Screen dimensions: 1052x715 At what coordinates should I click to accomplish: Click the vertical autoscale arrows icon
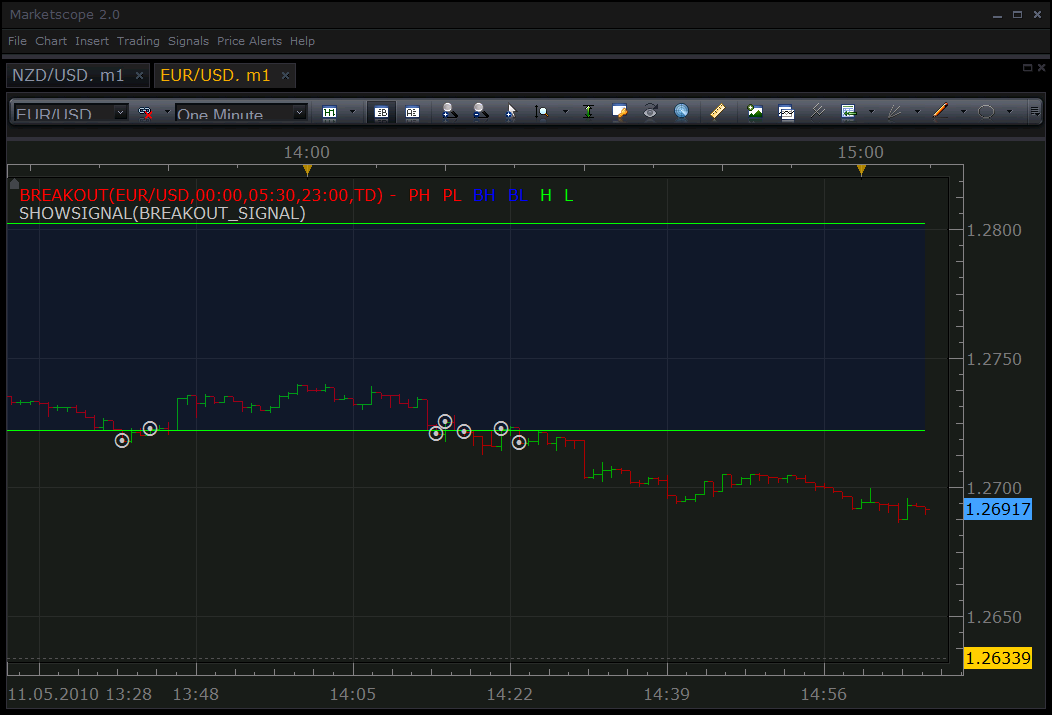(x=588, y=112)
